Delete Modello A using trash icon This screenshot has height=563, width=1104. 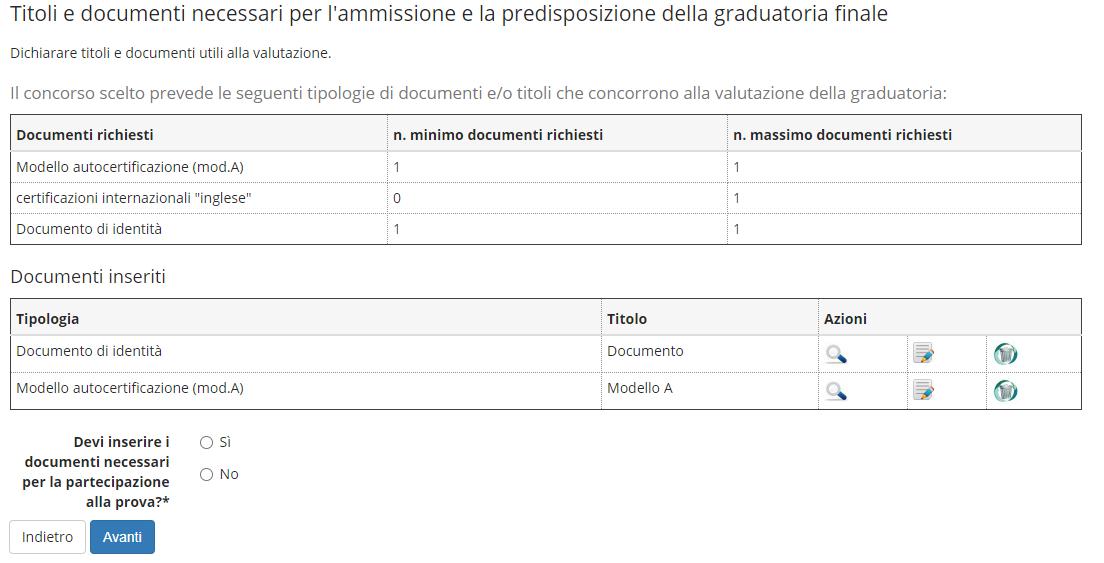1005,391
